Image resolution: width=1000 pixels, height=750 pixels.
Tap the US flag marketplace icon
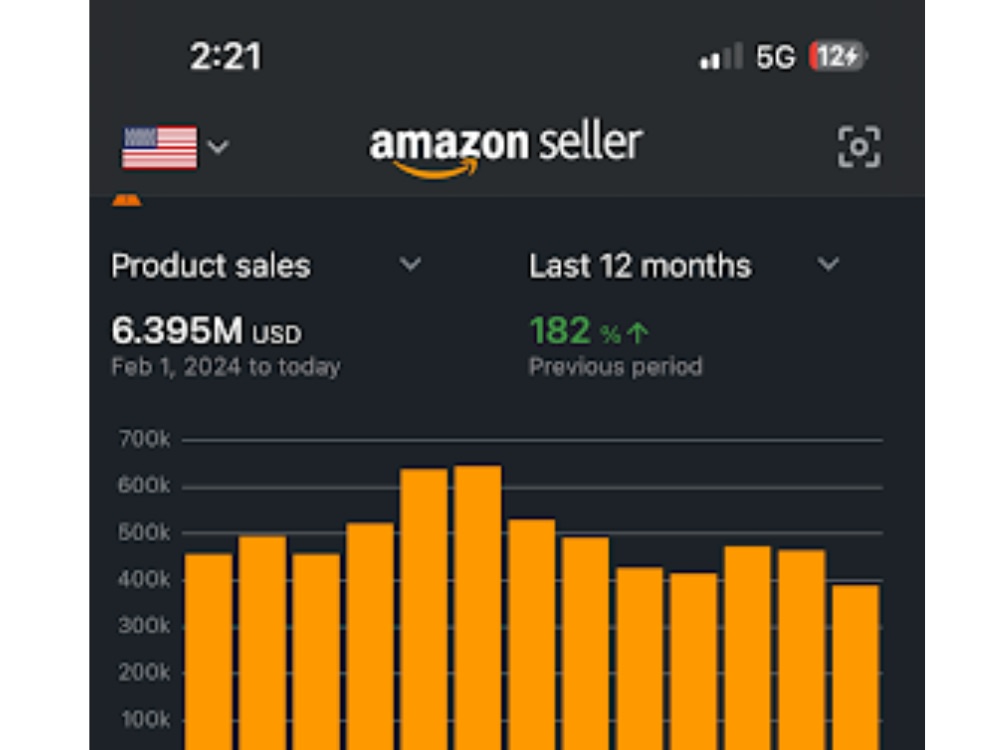tap(159, 147)
